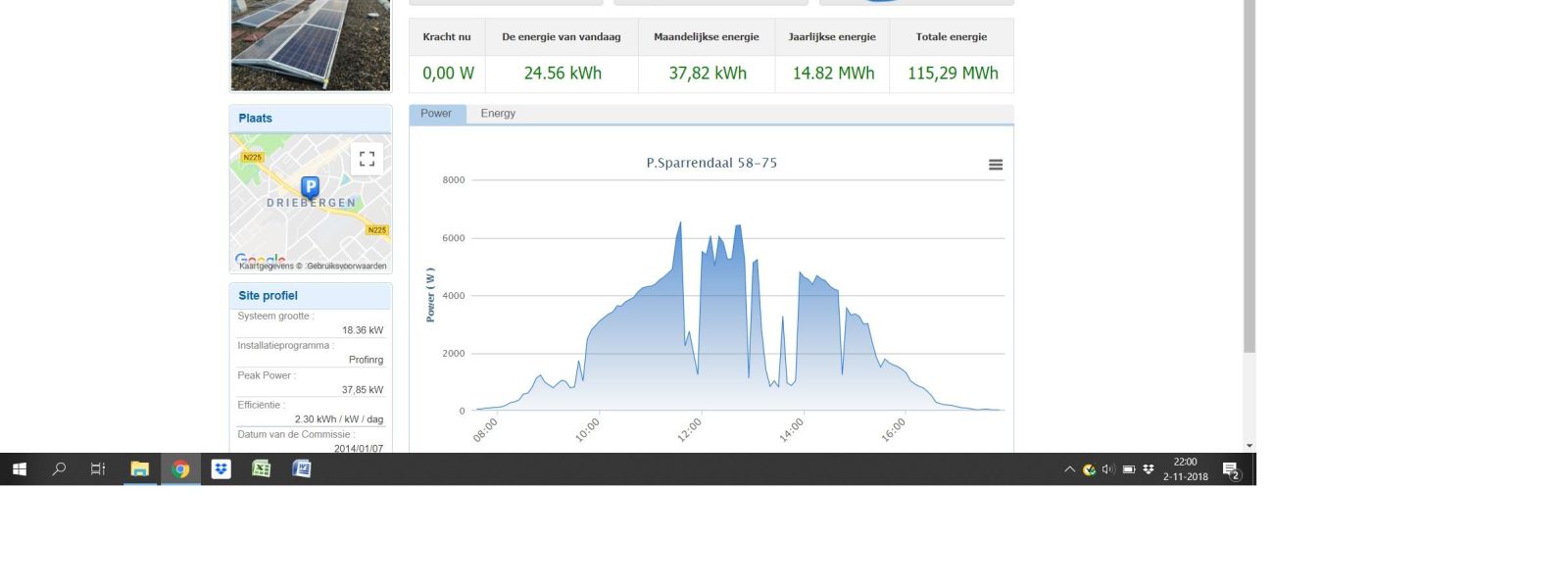Open the Gebruiksvoorwaarden link on map
Screen dimensions: 1568x588
[347, 266]
